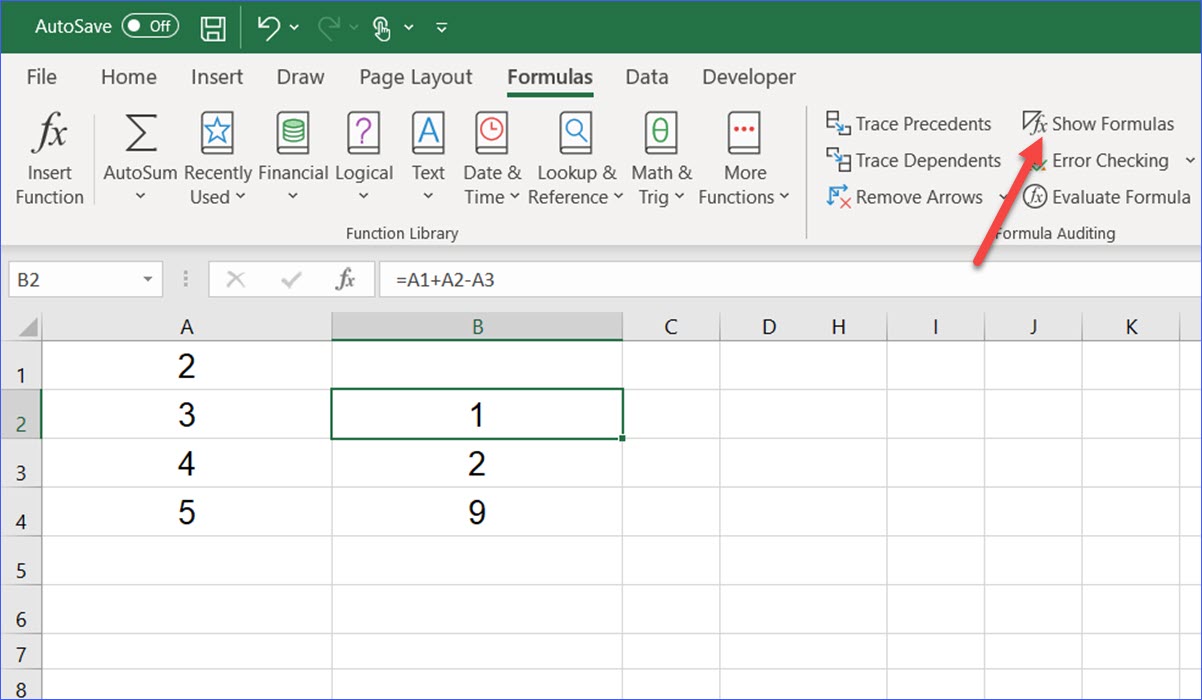Open the Developer tab
The image size is (1202, 700).
coord(748,77)
